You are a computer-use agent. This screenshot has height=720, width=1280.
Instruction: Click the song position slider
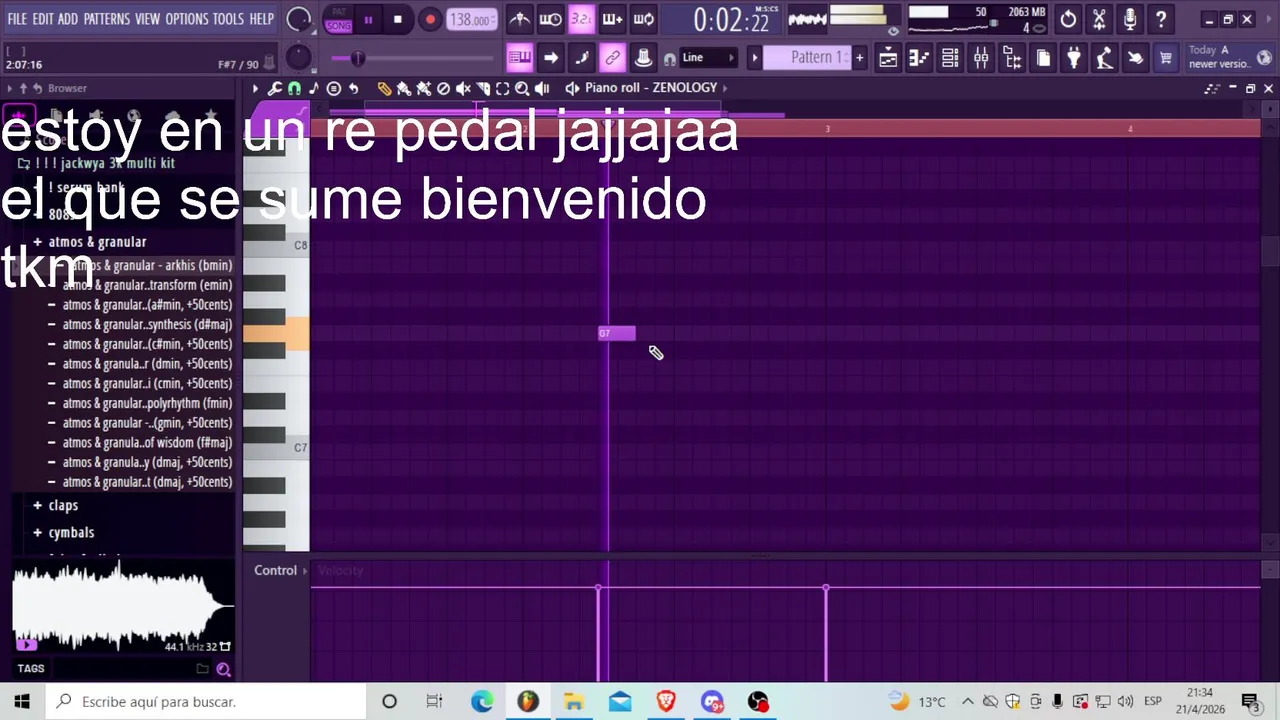[414, 58]
